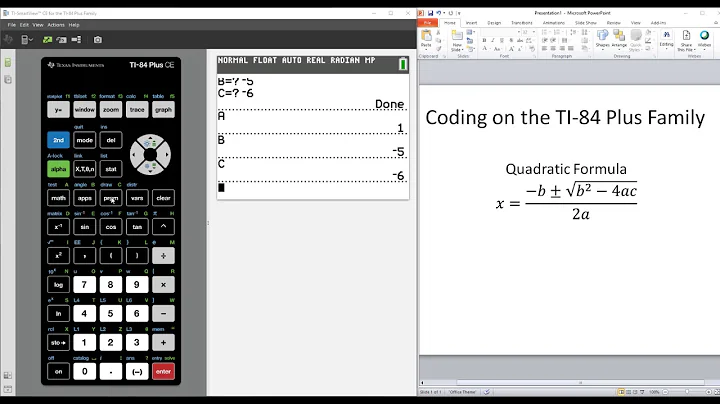The image size is (720, 404).
Task: Toggle Italic formatting in PowerPoint ribbon
Action: tap(493, 40)
